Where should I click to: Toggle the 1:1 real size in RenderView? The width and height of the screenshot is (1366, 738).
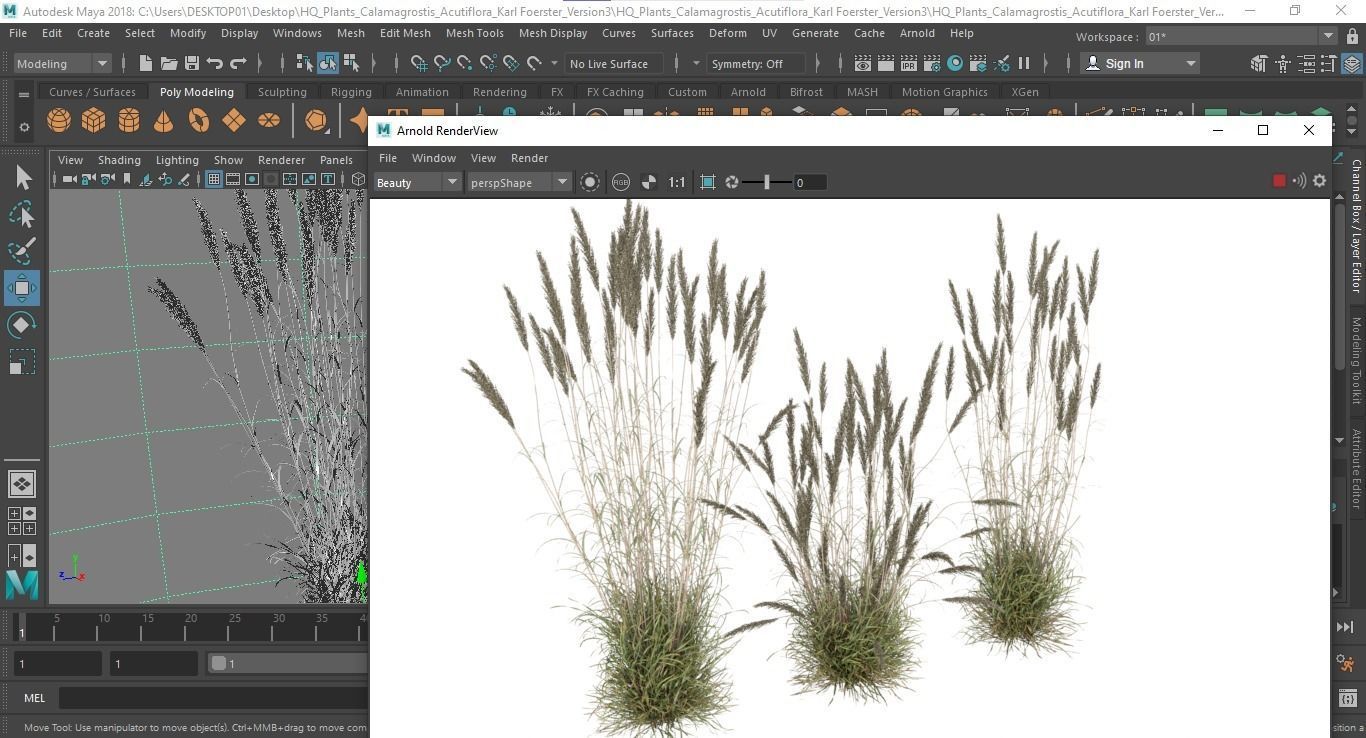[x=677, y=182]
